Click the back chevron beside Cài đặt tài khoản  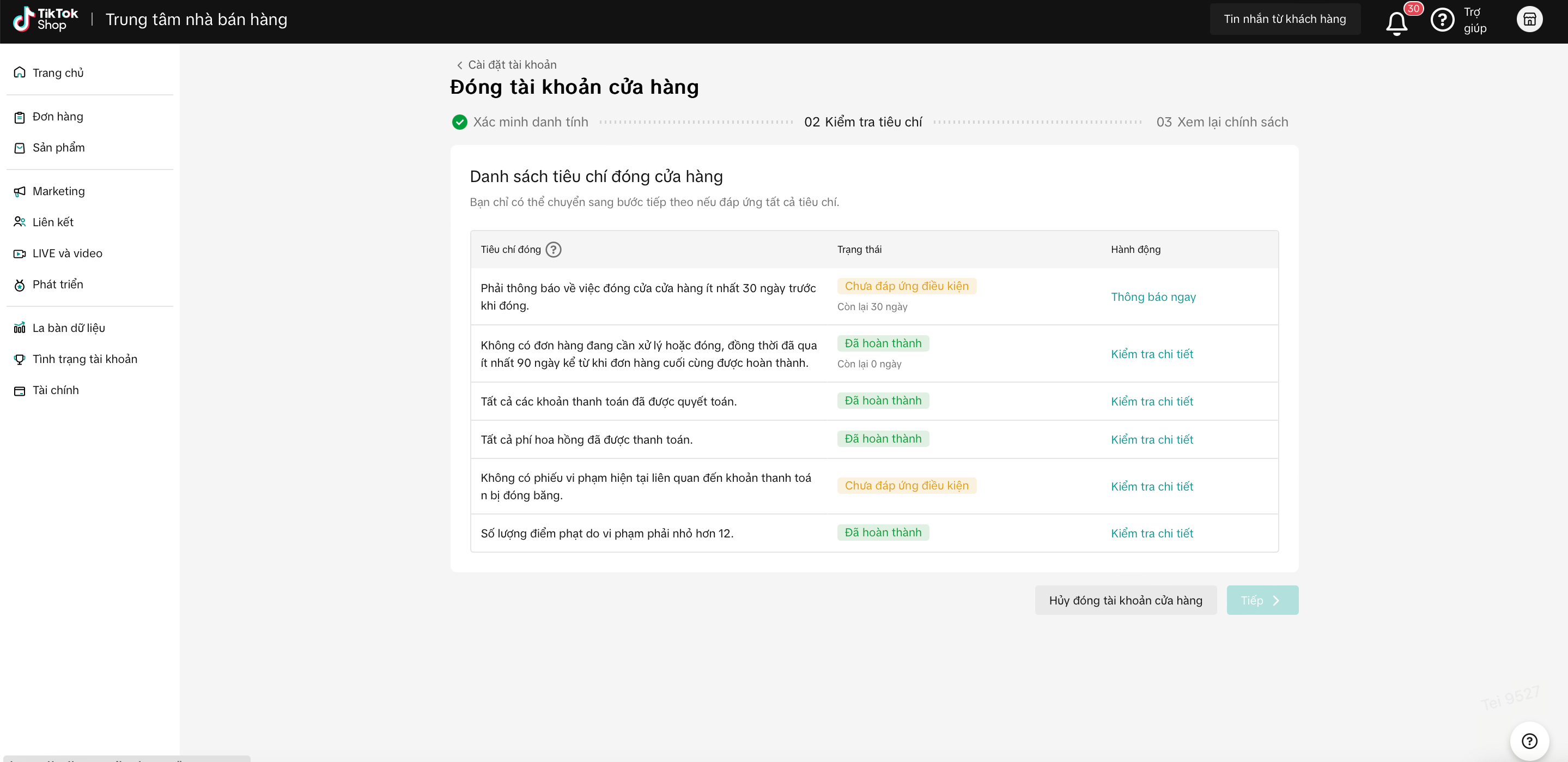point(460,65)
